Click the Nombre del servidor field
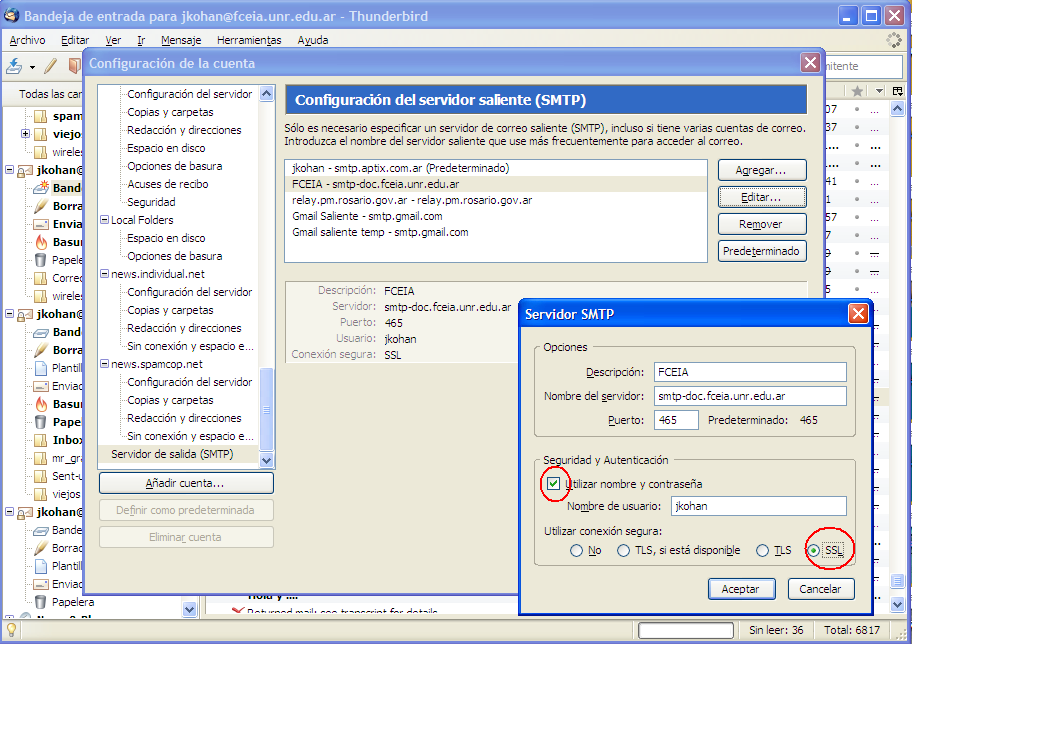The width and height of the screenshot is (1053, 744). coord(749,396)
